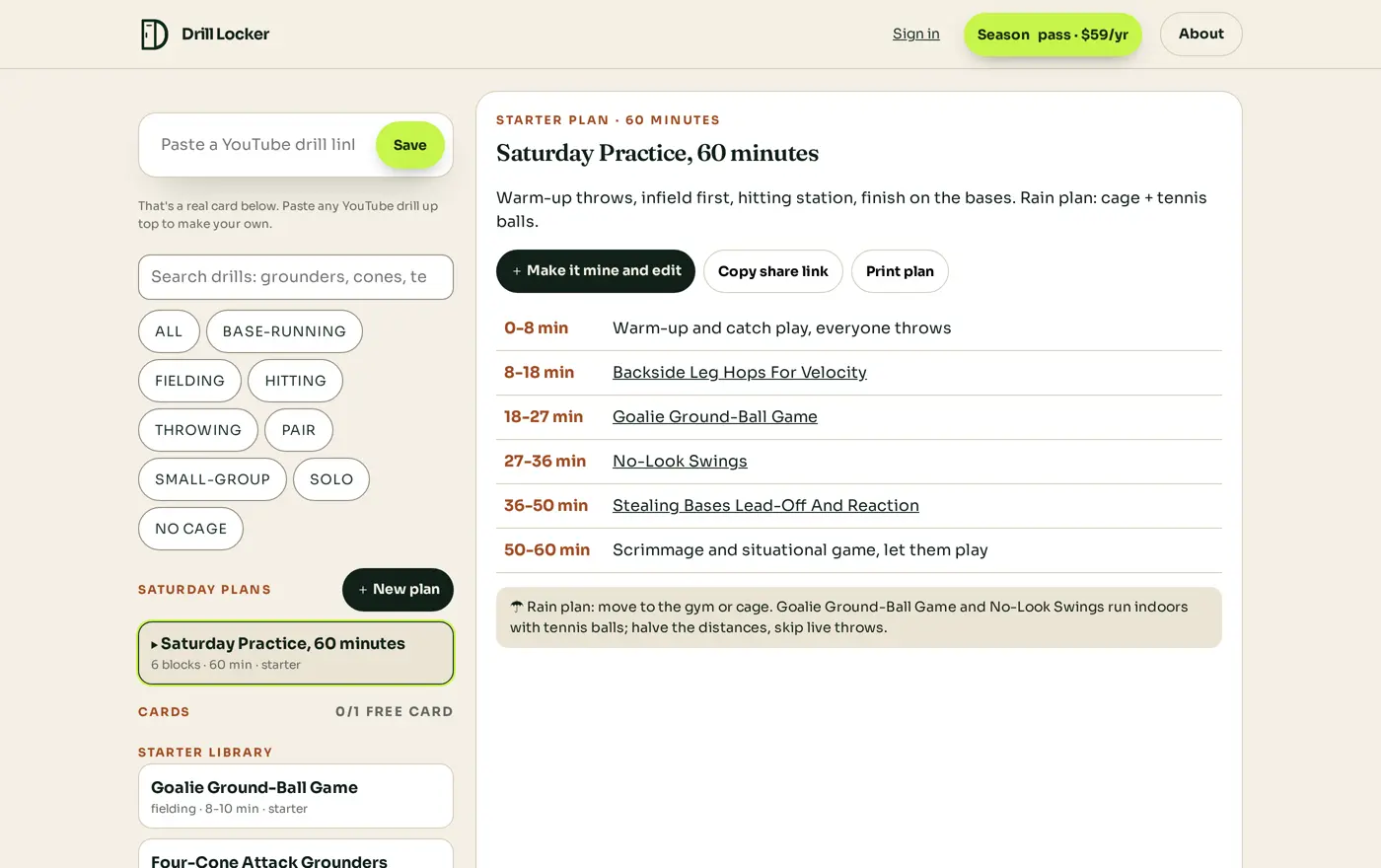Toggle the NO CAGE filter chip
Image resolution: width=1381 pixels, height=868 pixels.
tap(190, 529)
